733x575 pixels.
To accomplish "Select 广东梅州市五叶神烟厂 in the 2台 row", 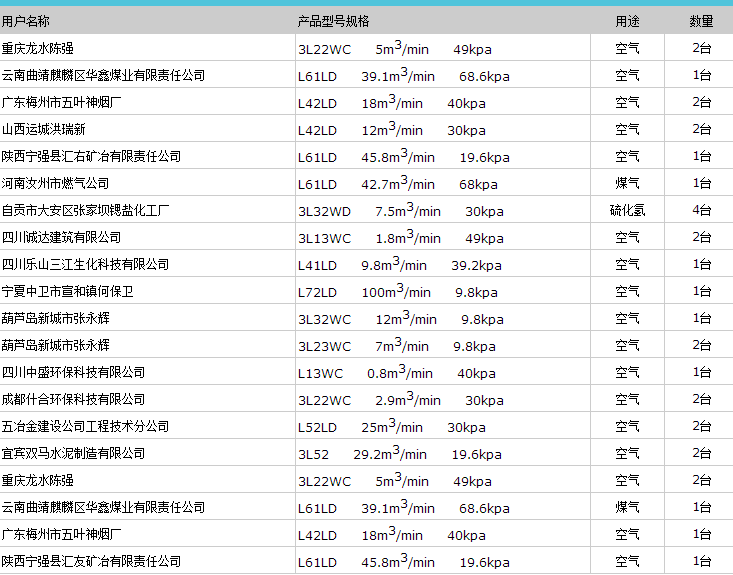I will pos(61,102).
